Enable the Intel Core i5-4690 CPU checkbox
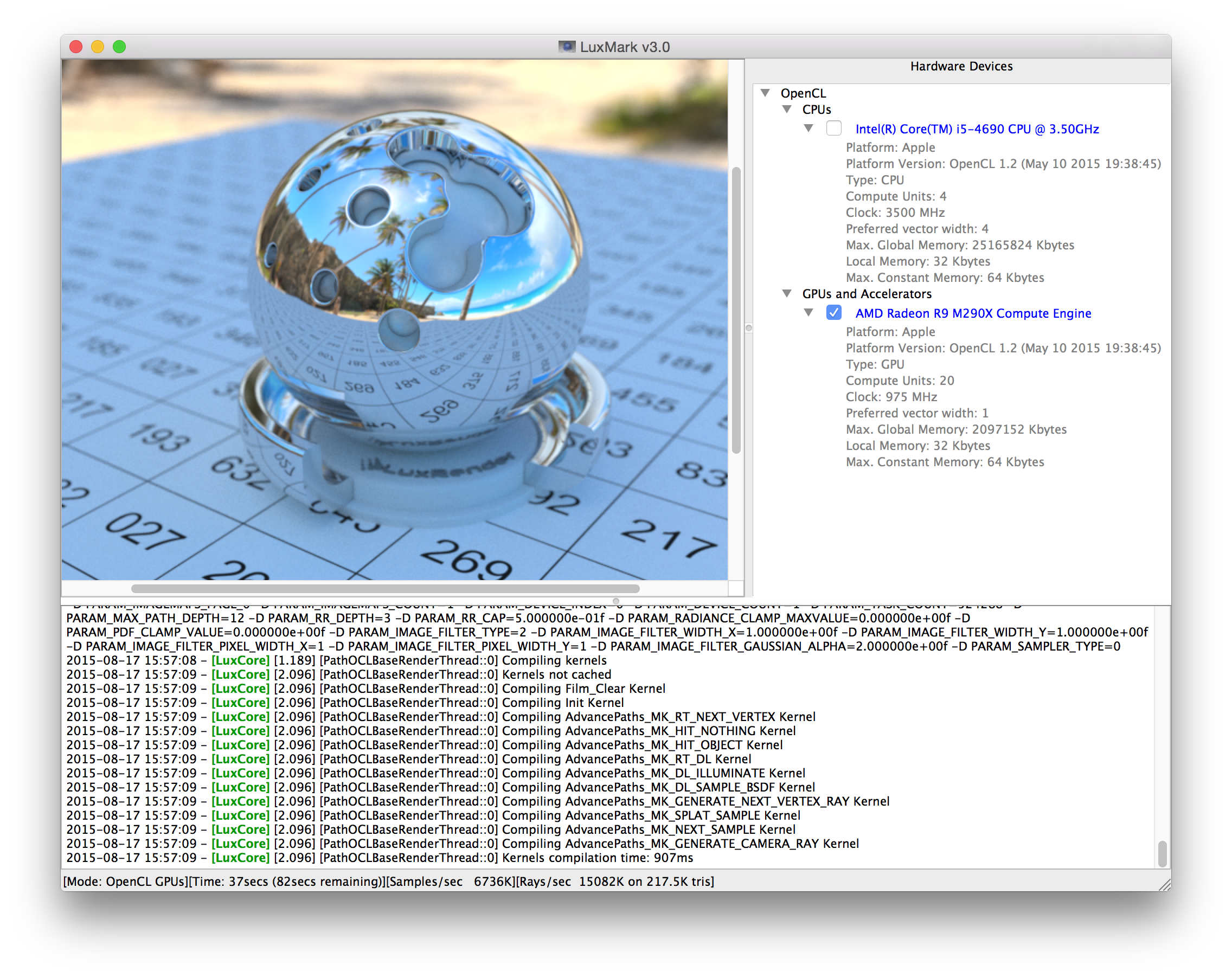The image size is (1232, 978). pos(833,128)
